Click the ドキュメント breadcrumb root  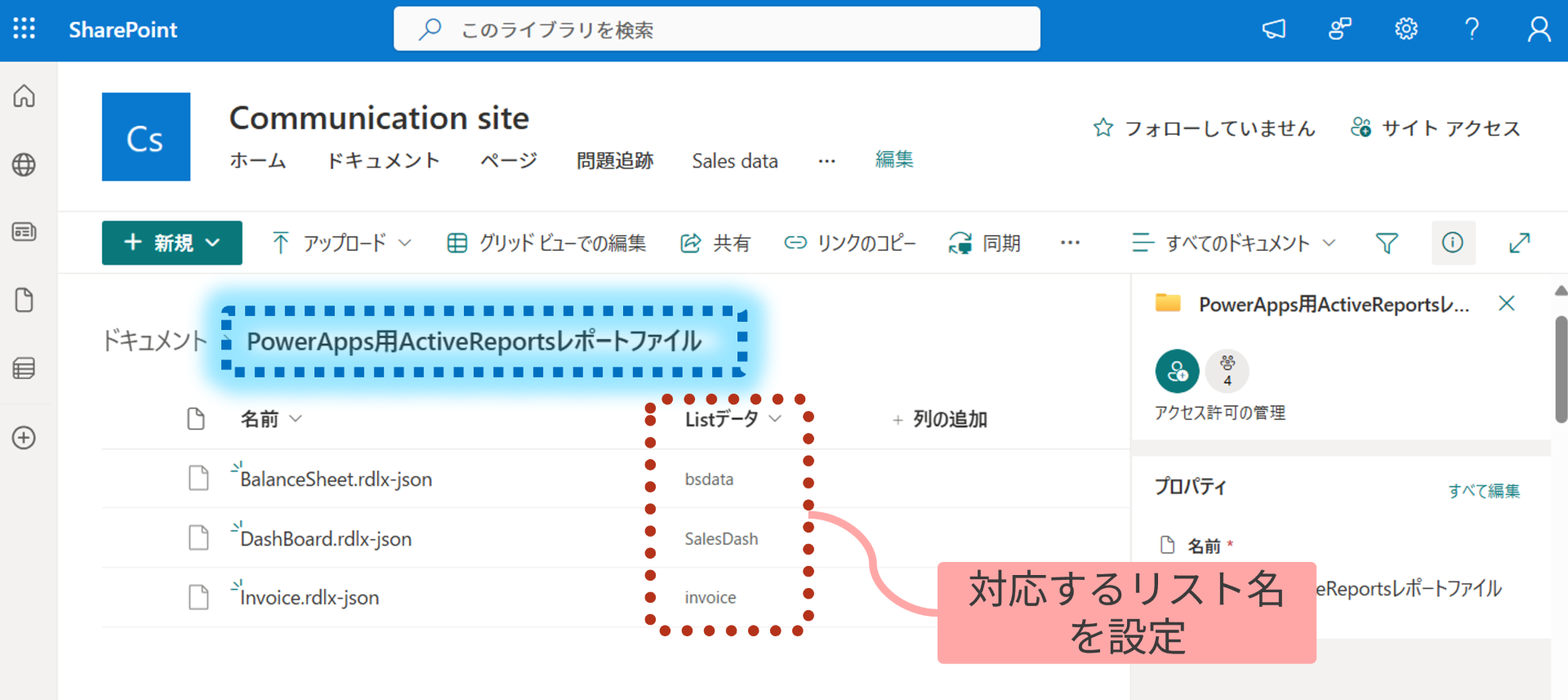(155, 340)
